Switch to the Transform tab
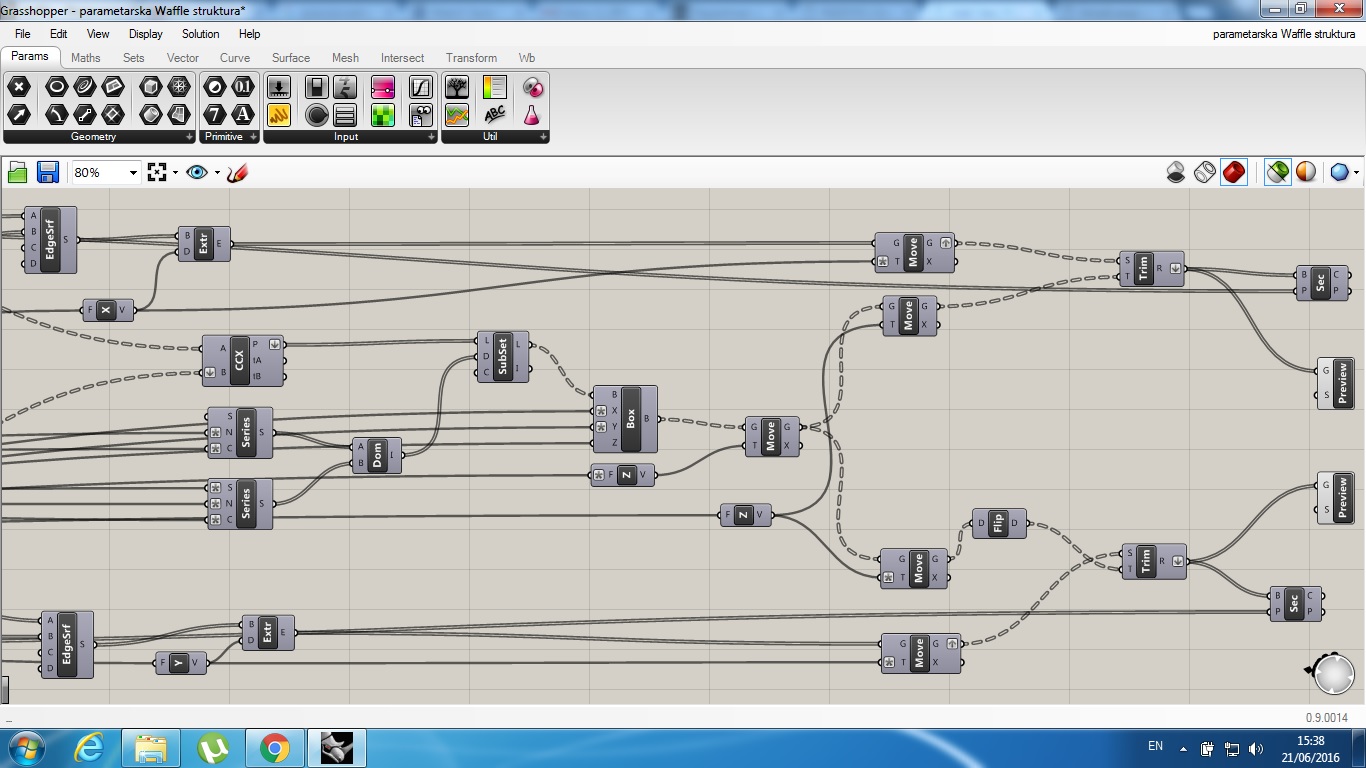 tap(471, 58)
